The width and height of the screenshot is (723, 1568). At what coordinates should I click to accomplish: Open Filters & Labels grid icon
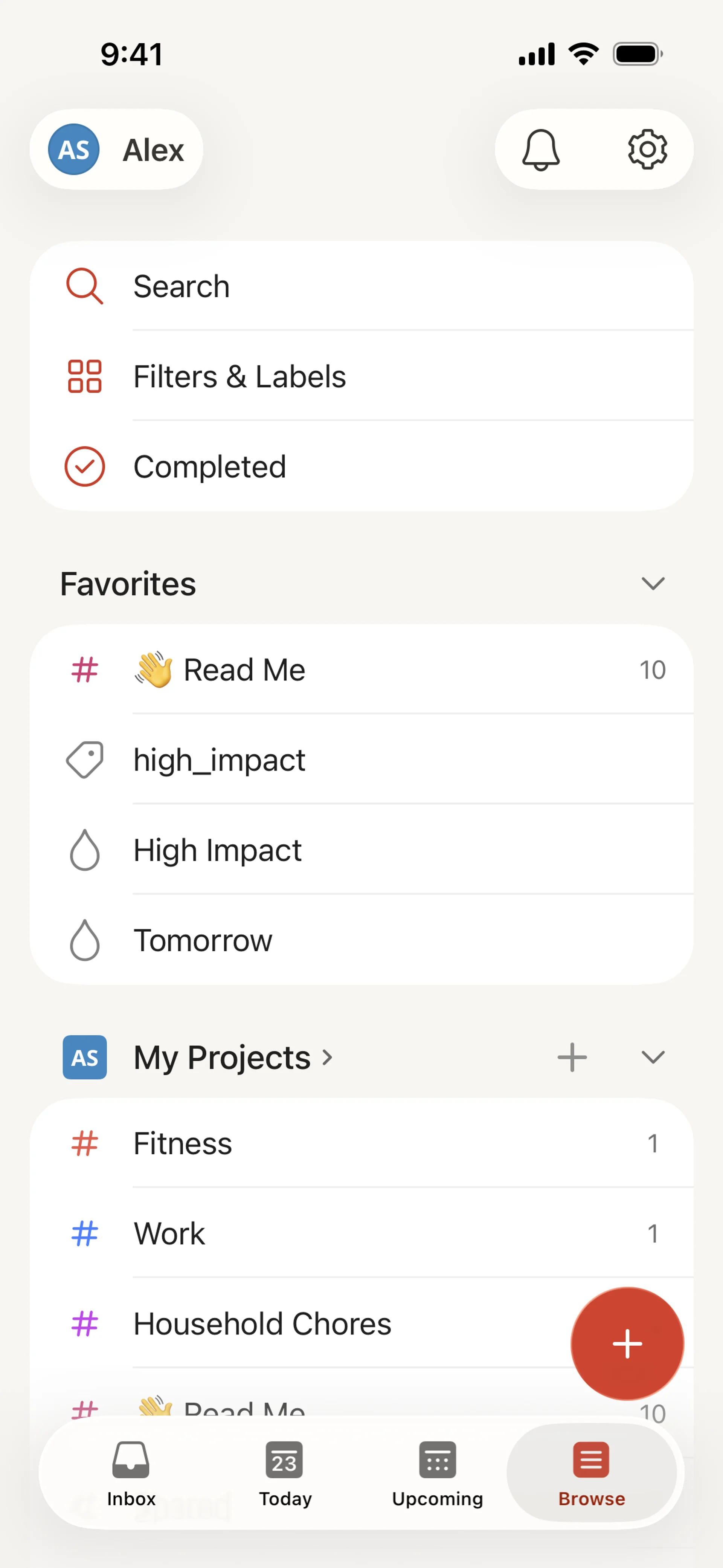coord(85,376)
